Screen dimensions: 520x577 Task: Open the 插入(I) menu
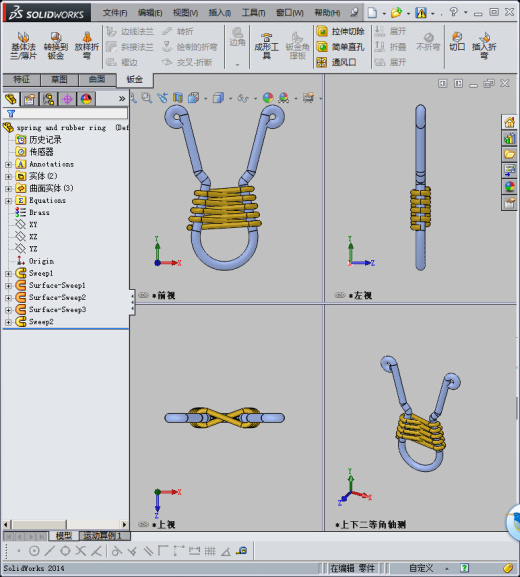coord(220,13)
